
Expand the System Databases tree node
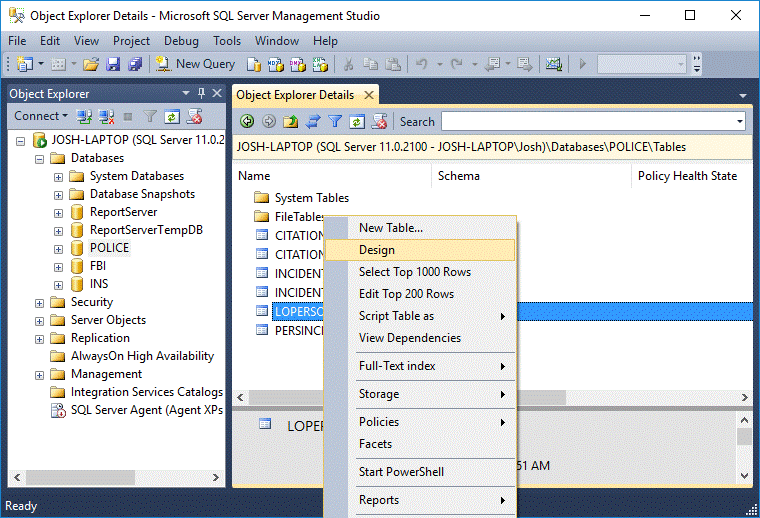(x=59, y=177)
